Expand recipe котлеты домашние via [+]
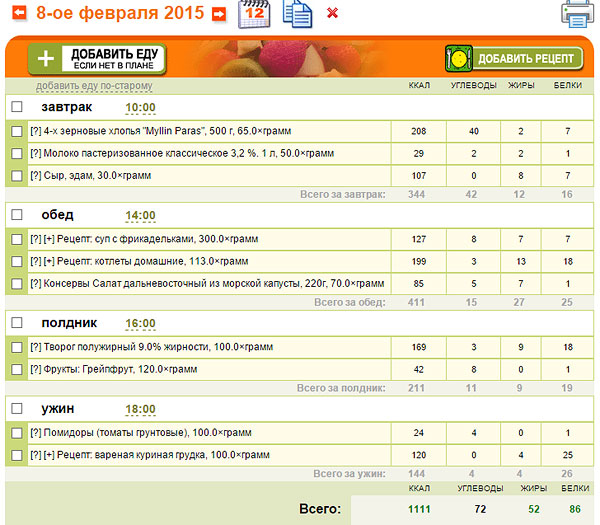 click(x=49, y=261)
